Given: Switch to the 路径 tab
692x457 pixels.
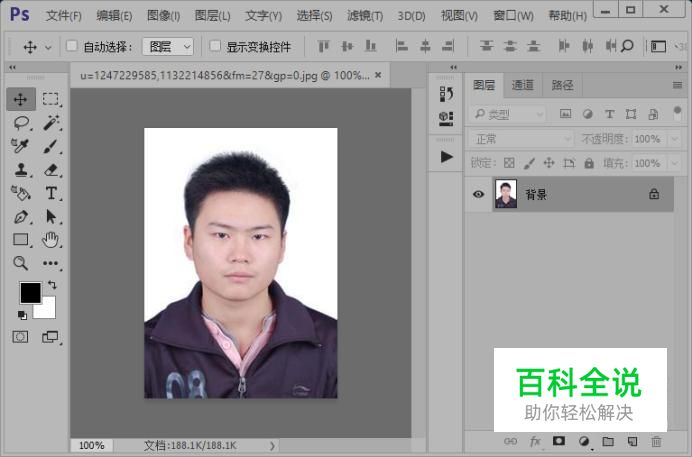Looking at the screenshot, I should [562, 85].
